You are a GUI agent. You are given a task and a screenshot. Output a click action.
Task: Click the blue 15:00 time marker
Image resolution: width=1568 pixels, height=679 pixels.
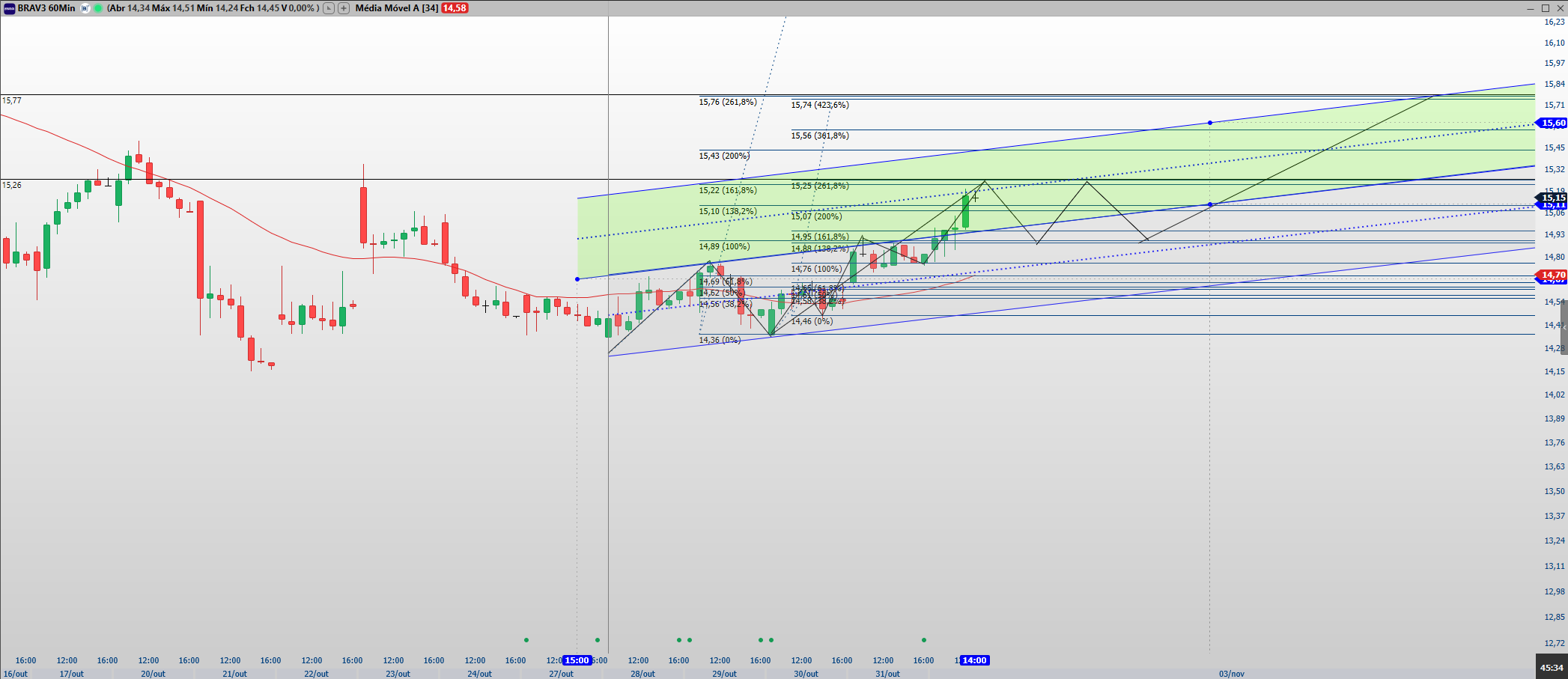pyautogui.click(x=577, y=660)
